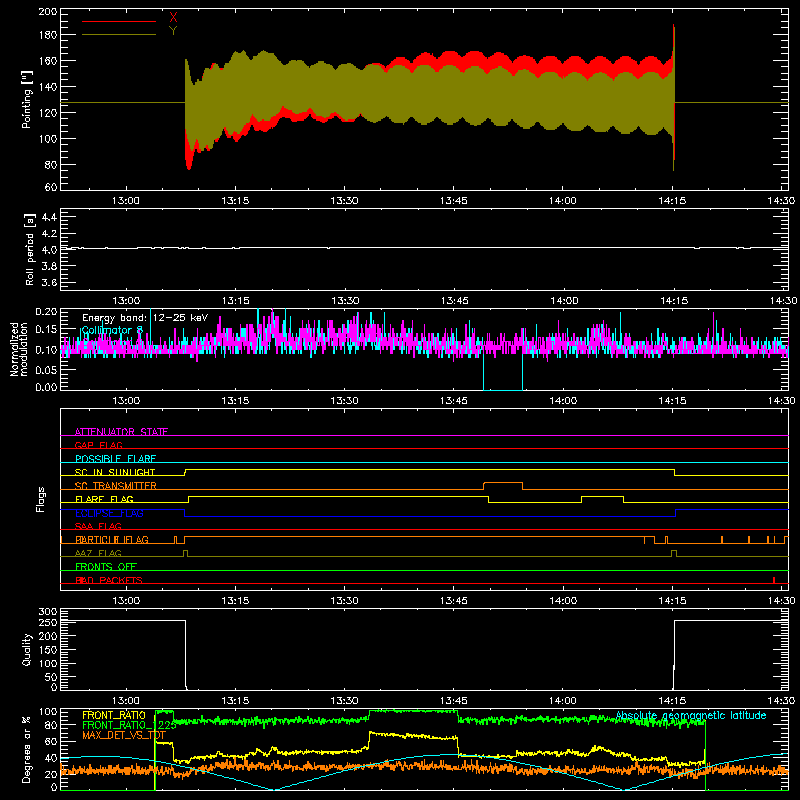Click the 4.4 tick on Roll period axis
Viewport: 800px width, 800px height.
(49, 217)
